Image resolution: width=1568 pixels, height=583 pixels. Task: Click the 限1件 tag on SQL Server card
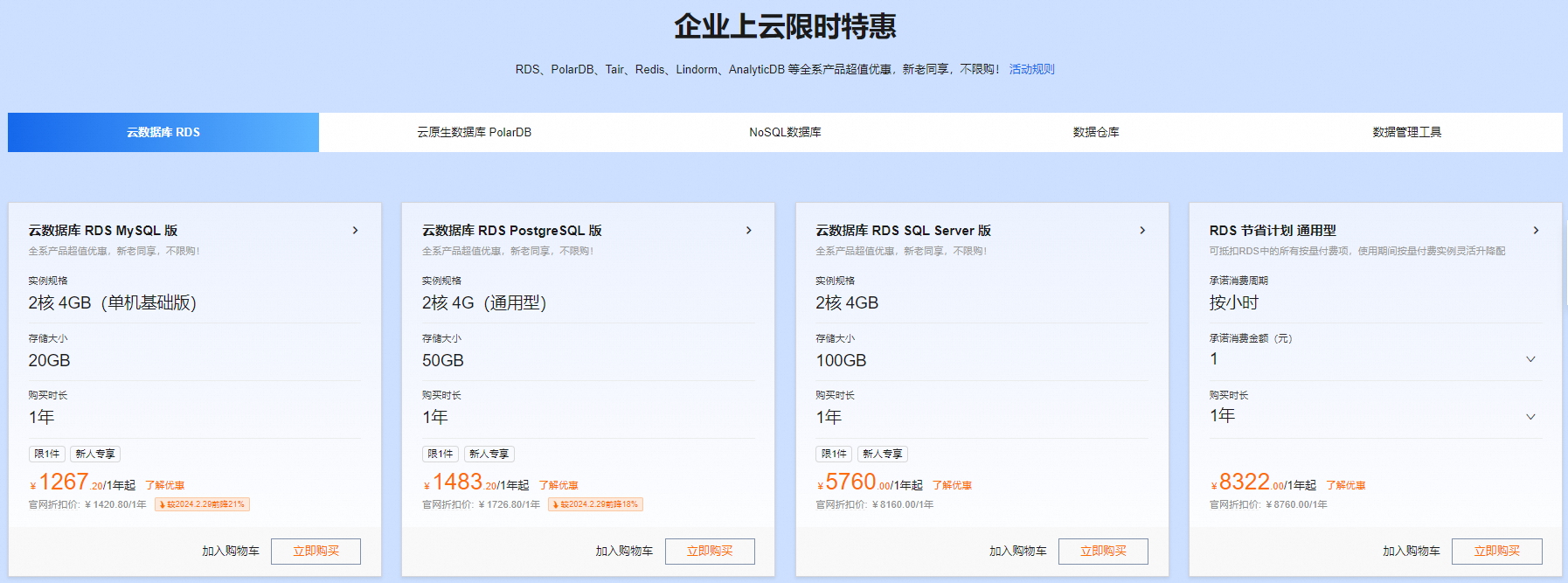pos(834,455)
